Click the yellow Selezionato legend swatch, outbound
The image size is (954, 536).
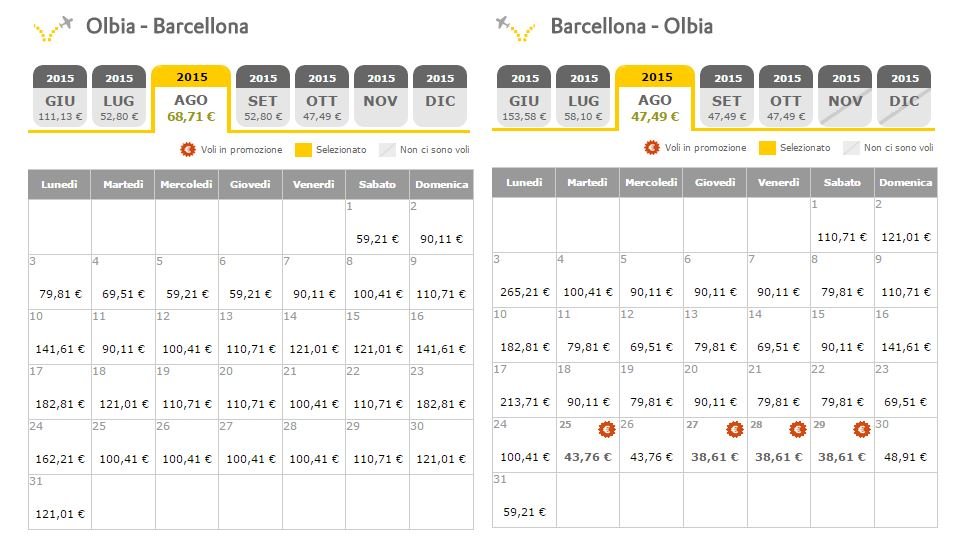point(303,150)
